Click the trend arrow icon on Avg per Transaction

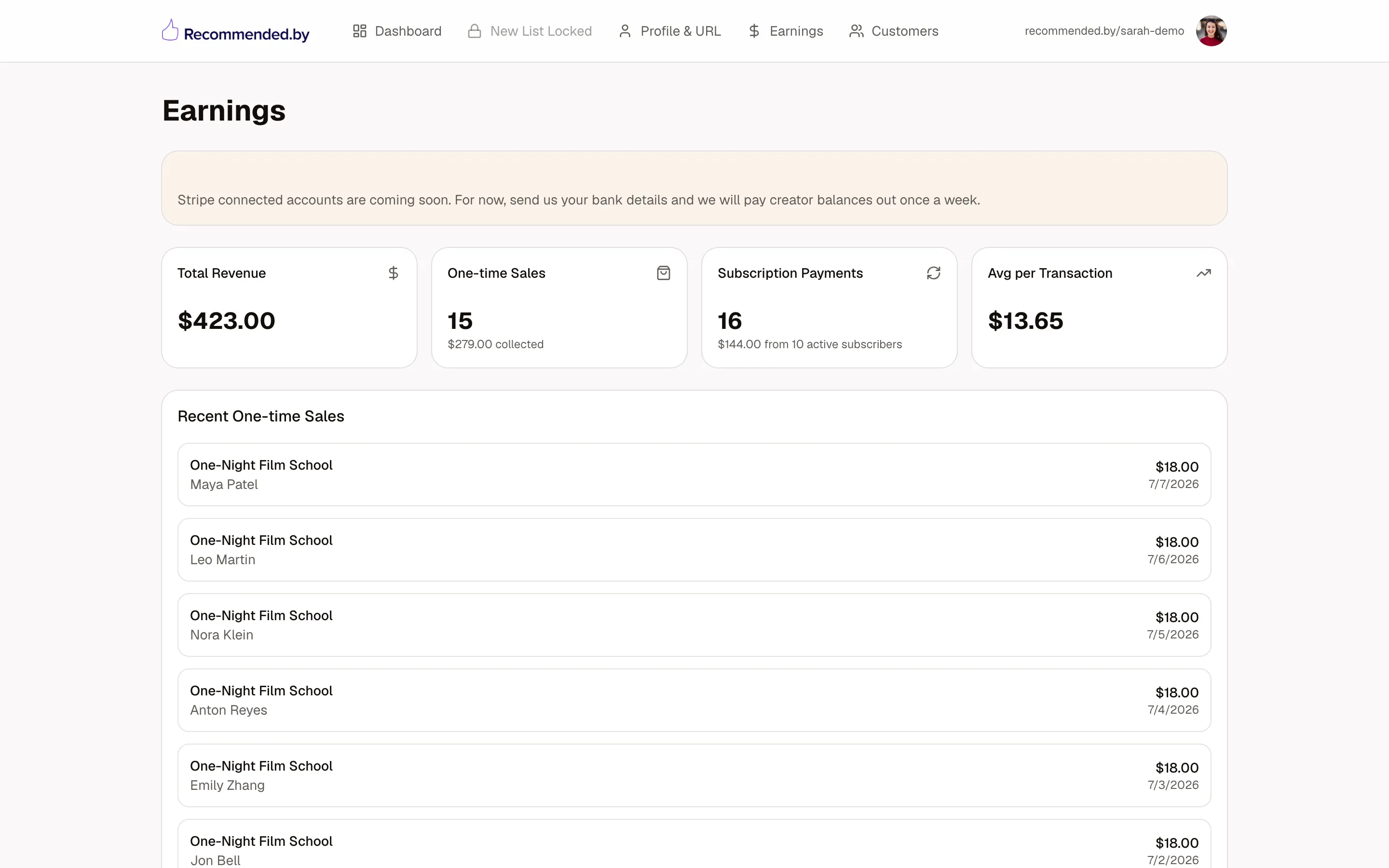[1204, 273]
